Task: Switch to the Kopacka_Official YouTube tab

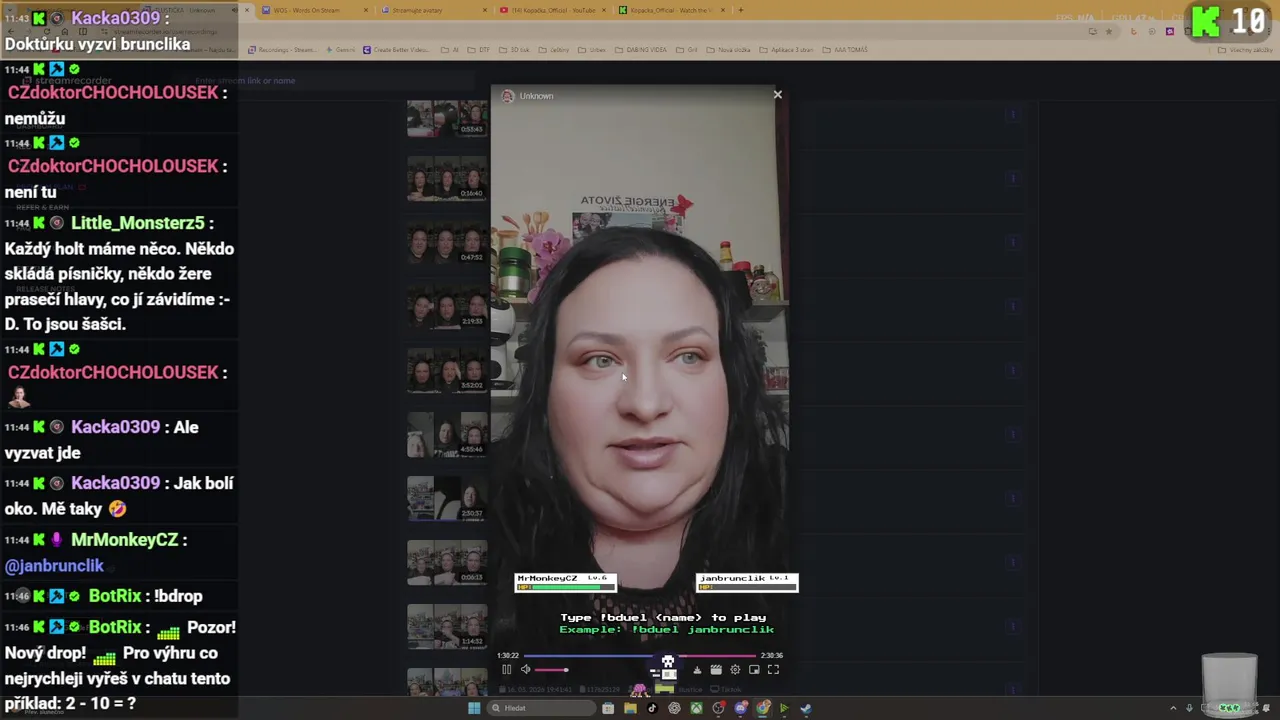Action: click(x=553, y=10)
